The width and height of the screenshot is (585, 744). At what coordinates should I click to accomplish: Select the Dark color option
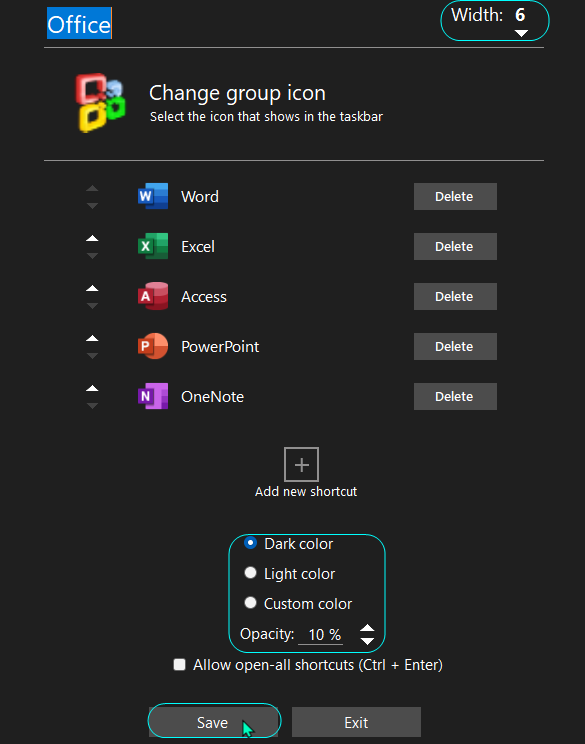tap(251, 543)
